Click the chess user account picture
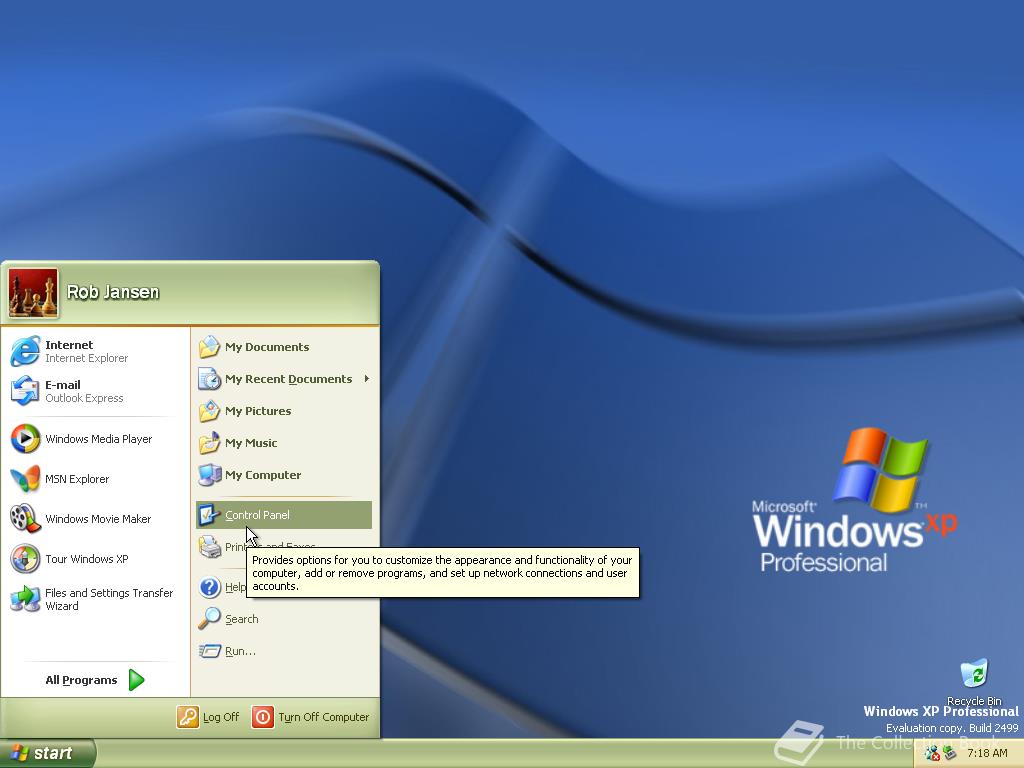Image resolution: width=1024 pixels, height=768 pixels. click(x=33, y=293)
